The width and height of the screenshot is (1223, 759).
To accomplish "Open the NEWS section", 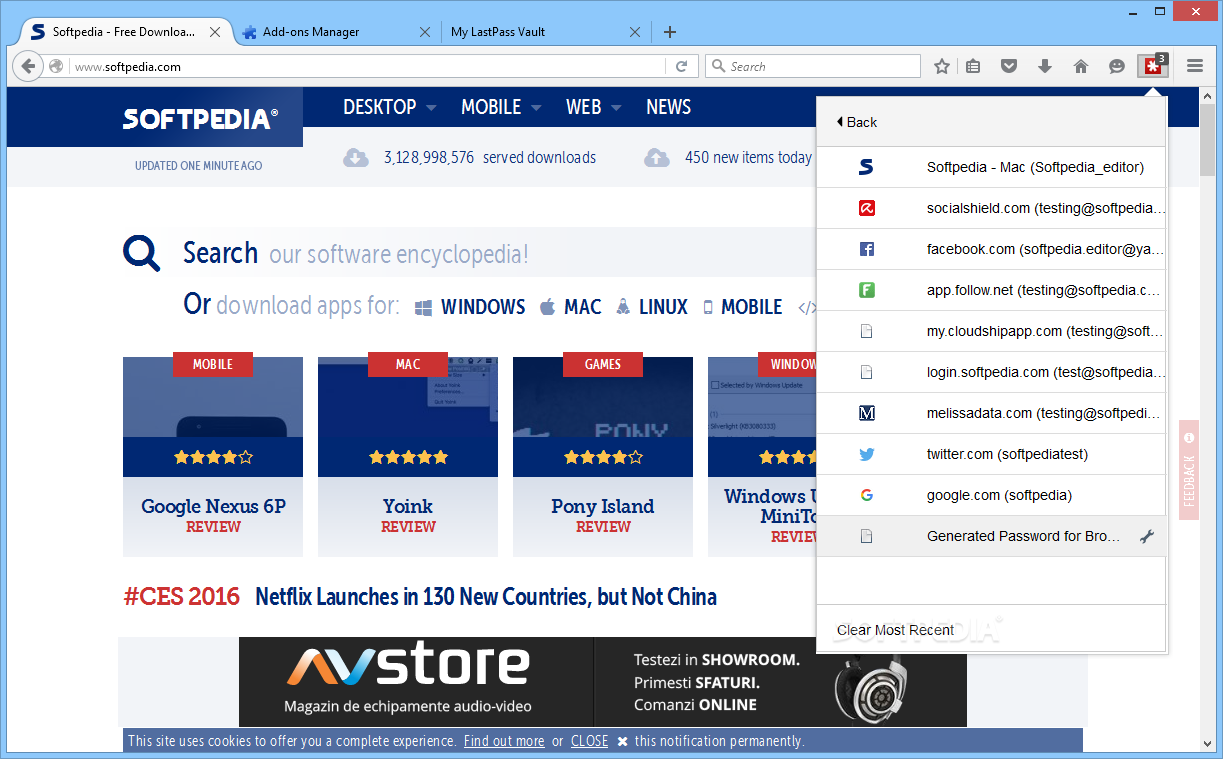I will click(x=668, y=107).
